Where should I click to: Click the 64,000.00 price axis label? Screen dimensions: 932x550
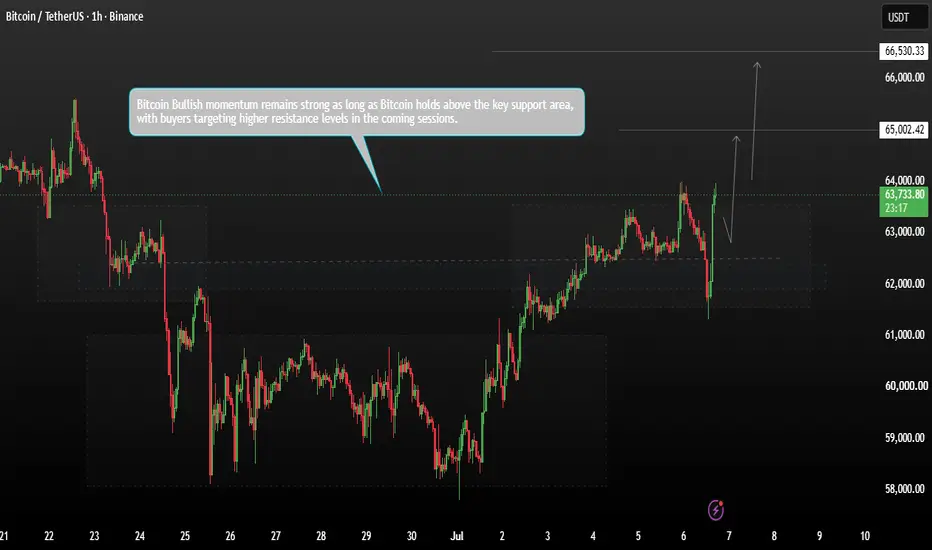(x=904, y=180)
